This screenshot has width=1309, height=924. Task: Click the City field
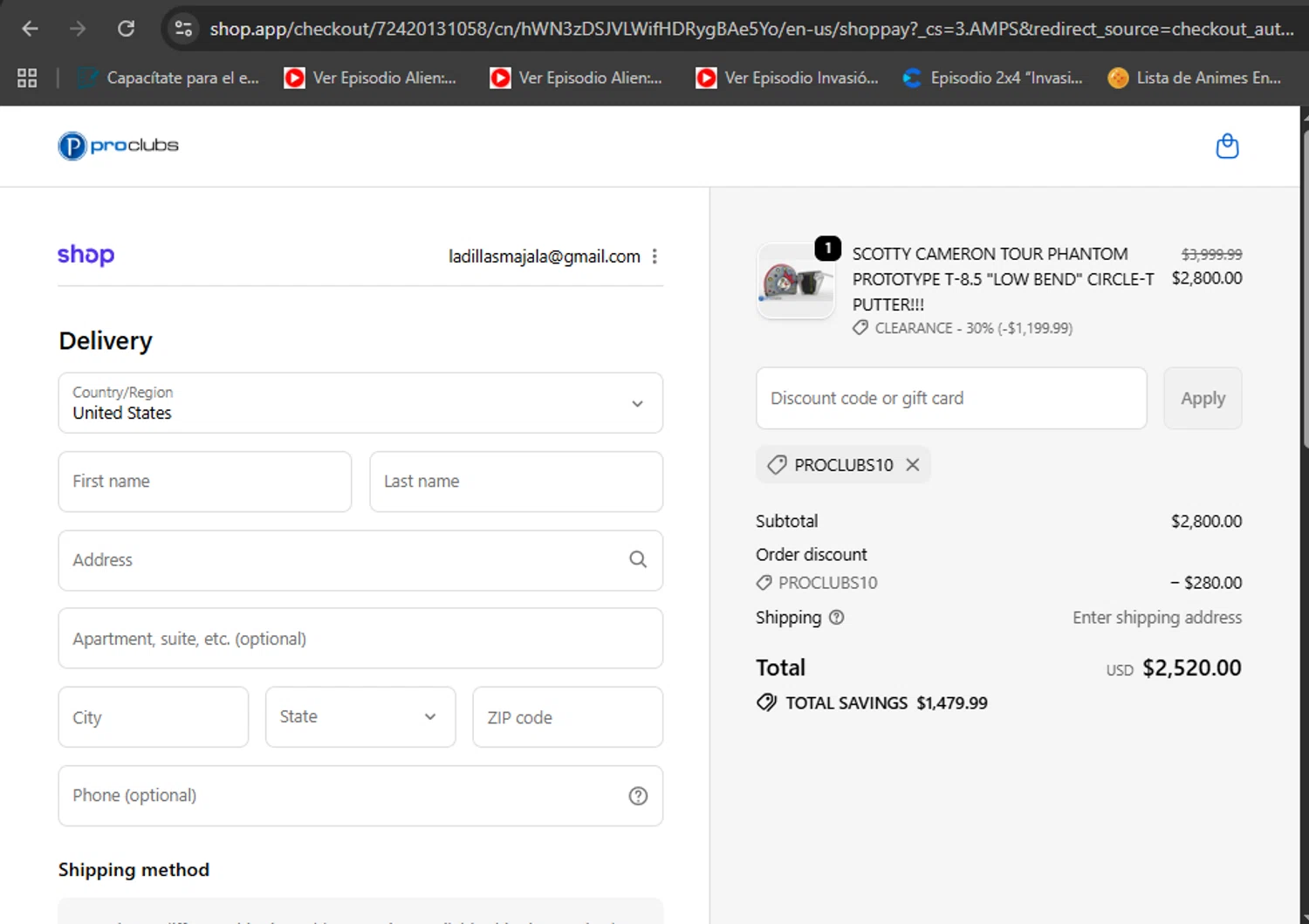(x=154, y=717)
